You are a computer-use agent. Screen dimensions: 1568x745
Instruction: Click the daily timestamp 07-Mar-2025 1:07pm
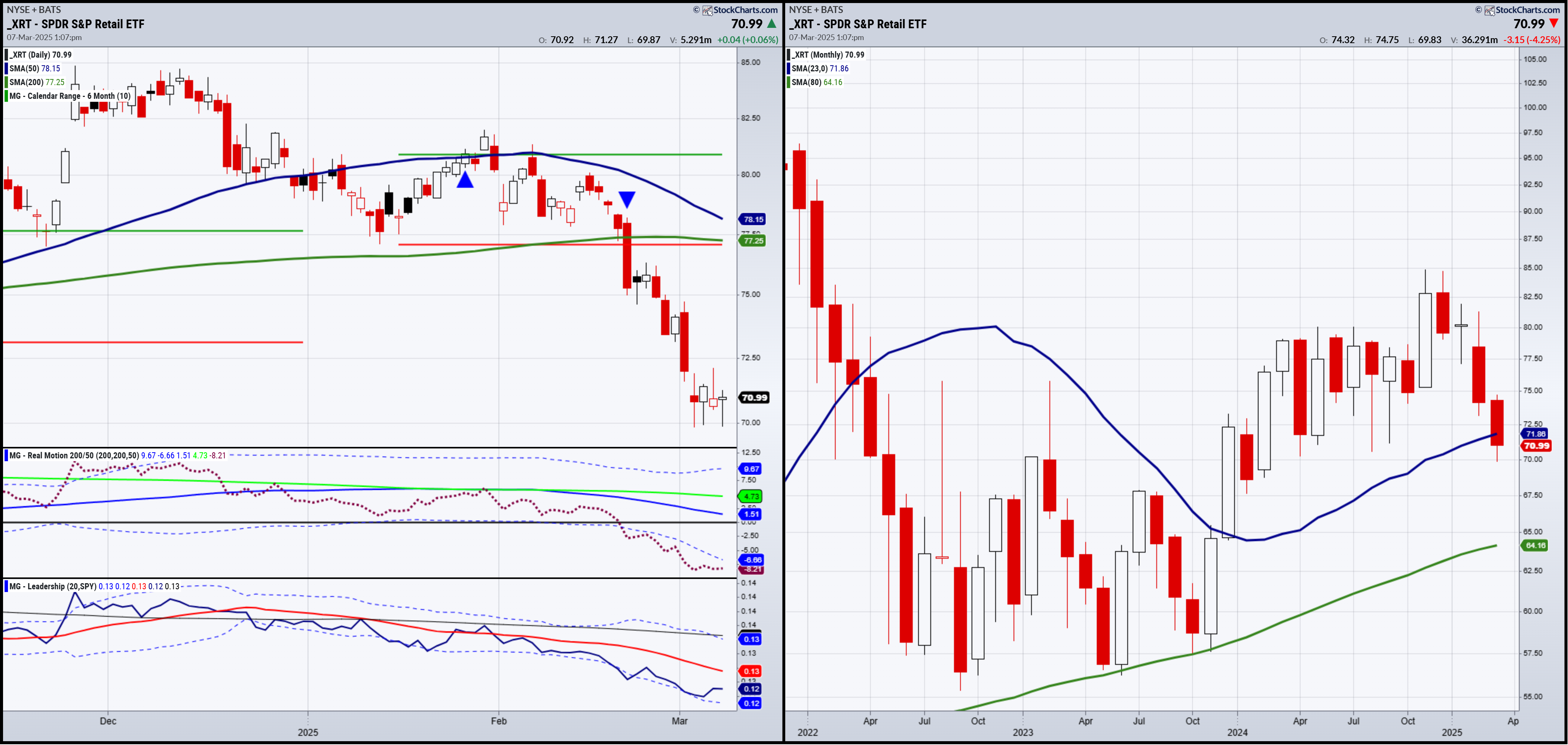pyautogui.click(x=44, y=38)
